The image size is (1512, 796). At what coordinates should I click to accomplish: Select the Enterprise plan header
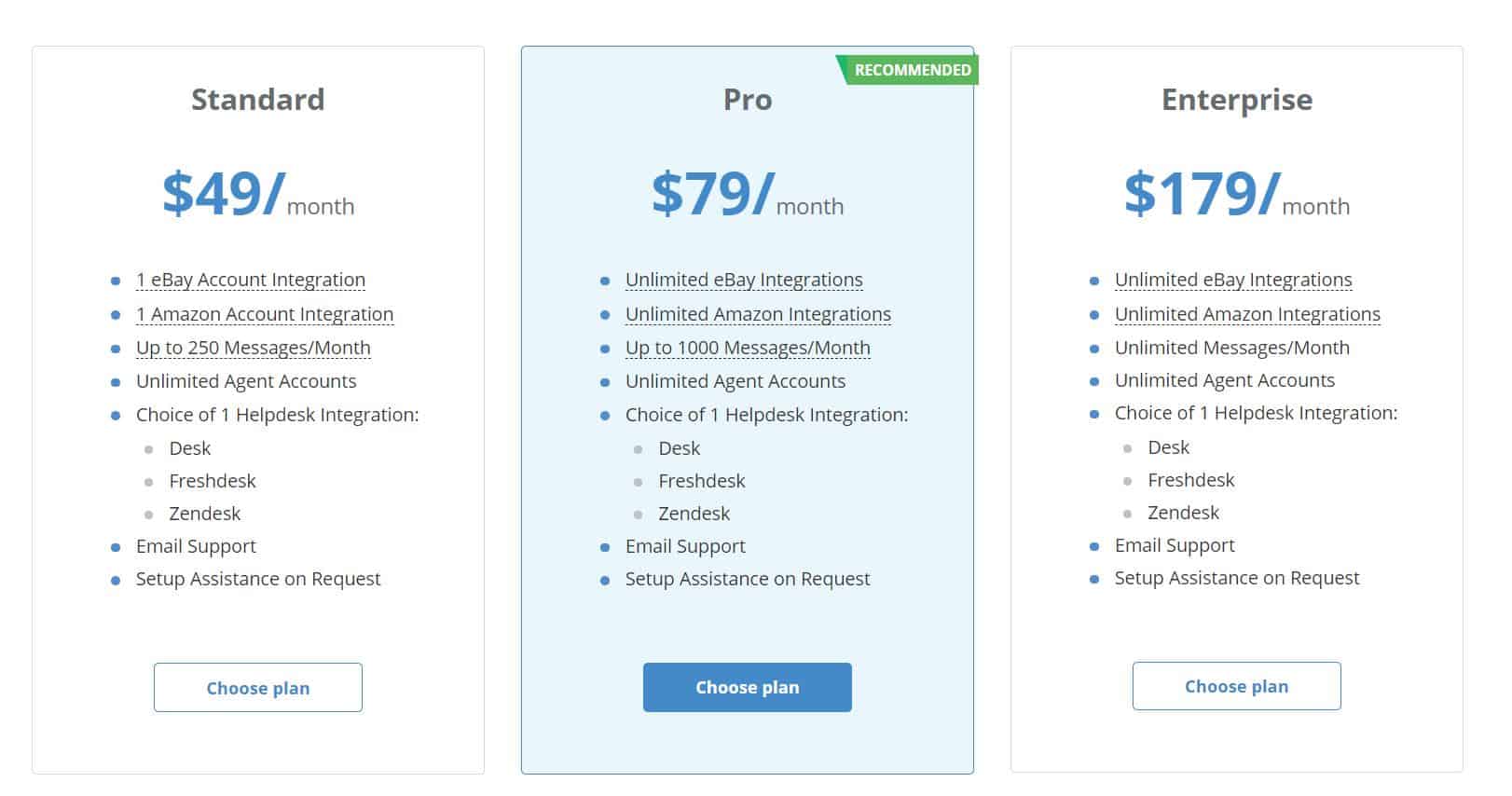click(x=1236, y=100)
